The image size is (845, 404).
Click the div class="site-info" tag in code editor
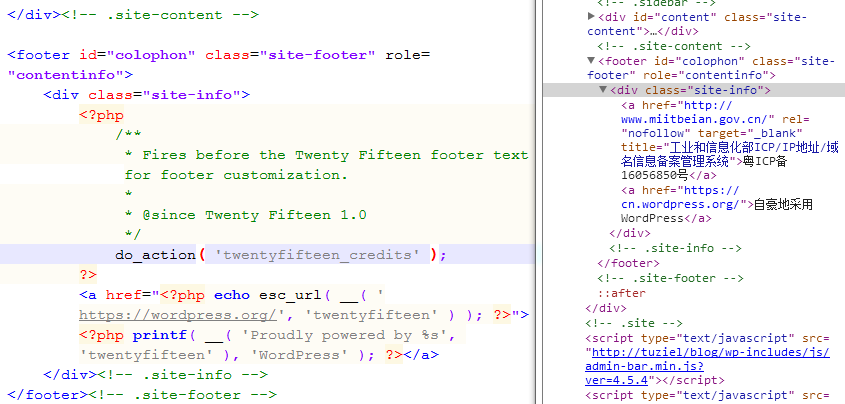147,95
